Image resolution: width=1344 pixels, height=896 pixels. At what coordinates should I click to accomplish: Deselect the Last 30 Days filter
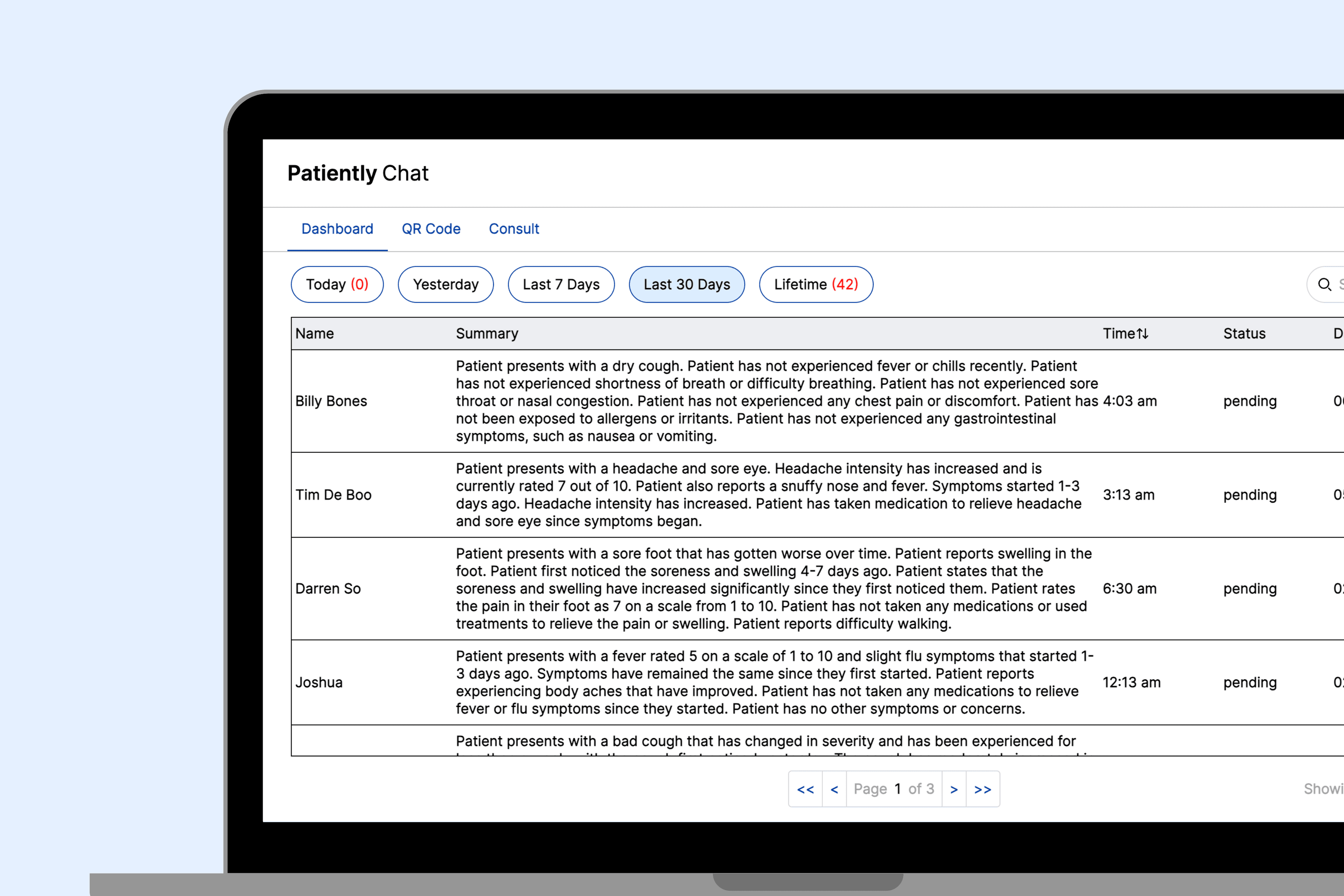687,284
